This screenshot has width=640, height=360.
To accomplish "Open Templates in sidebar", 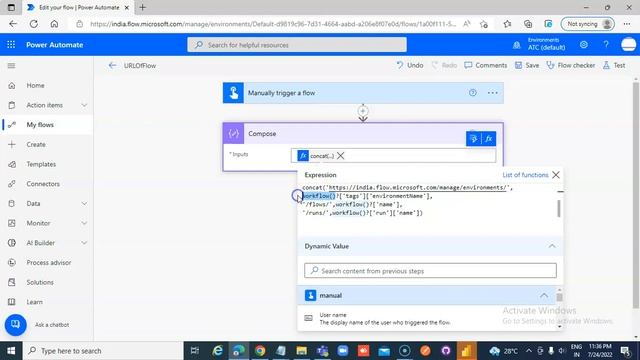I will (x=41, y=164).
